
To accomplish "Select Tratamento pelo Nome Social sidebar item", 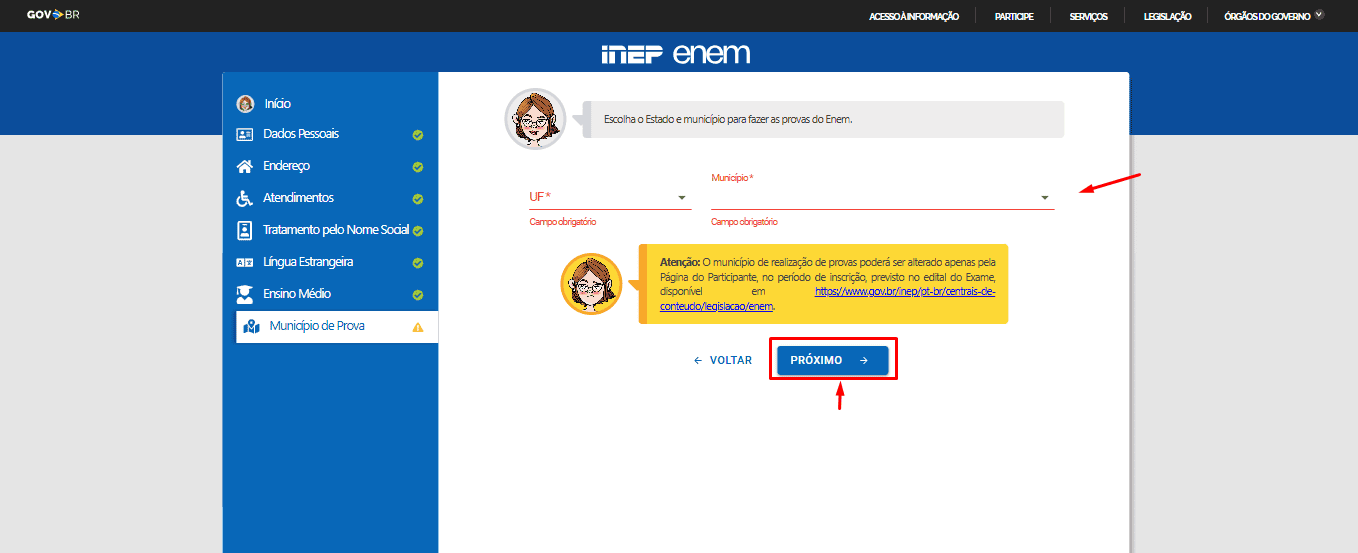I will [x=335, y=230].
